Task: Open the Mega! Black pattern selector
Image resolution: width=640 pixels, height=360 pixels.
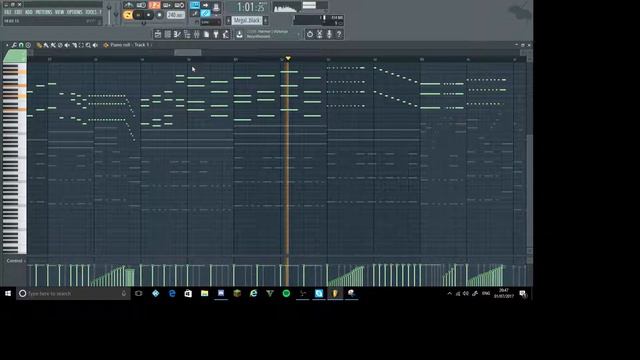Action: tap(247, 20)
